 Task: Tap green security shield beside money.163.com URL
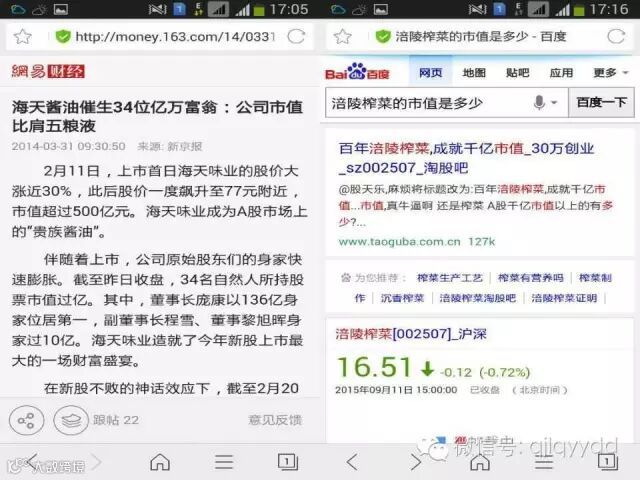tap(63, 37)
